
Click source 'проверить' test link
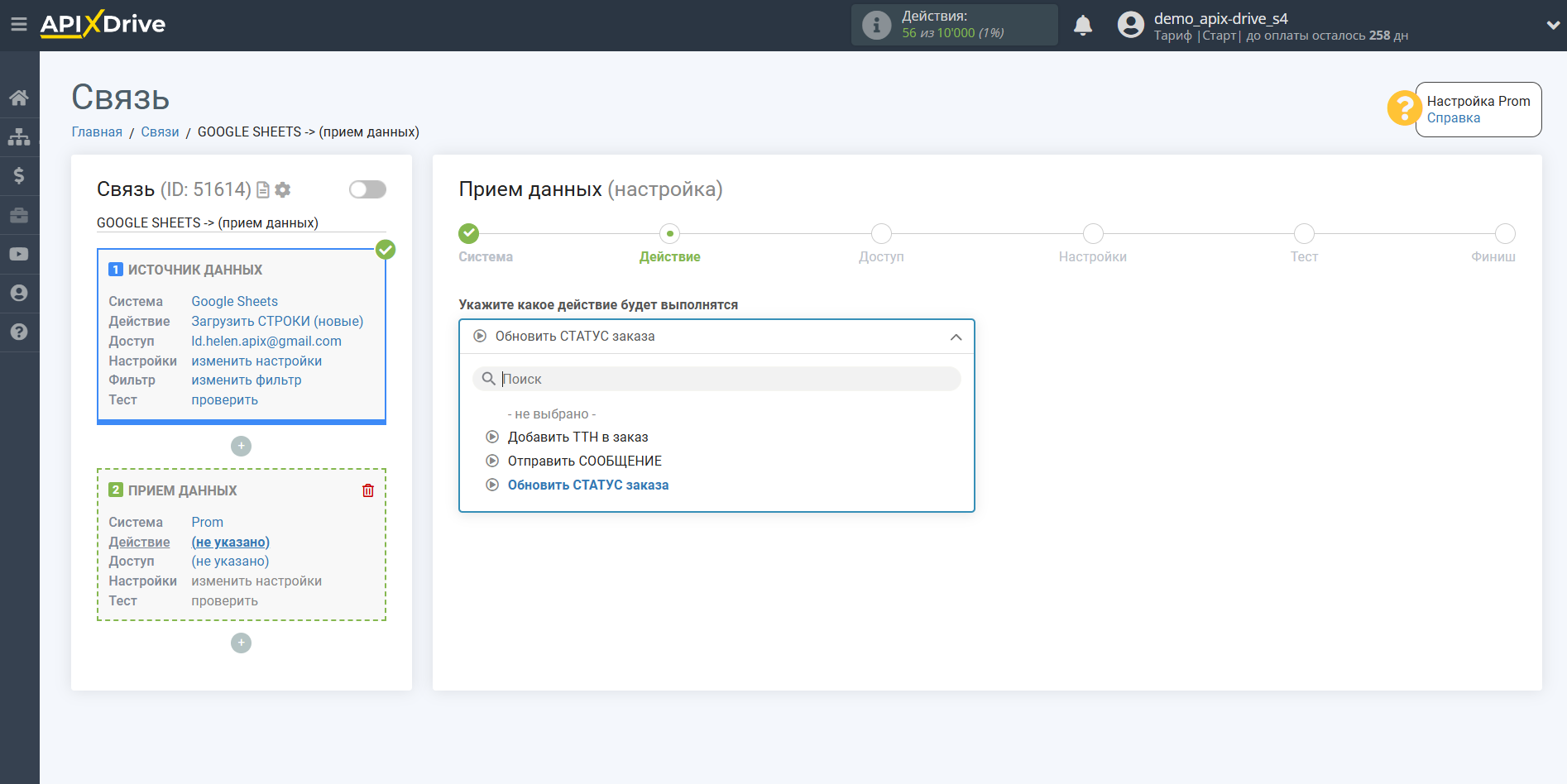[x=225, y=399]
